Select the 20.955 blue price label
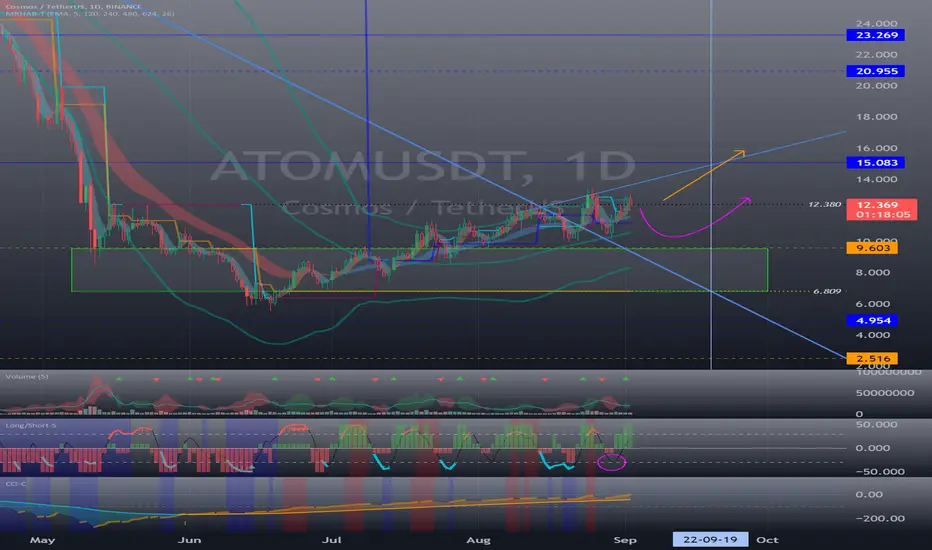 (876, 71)
